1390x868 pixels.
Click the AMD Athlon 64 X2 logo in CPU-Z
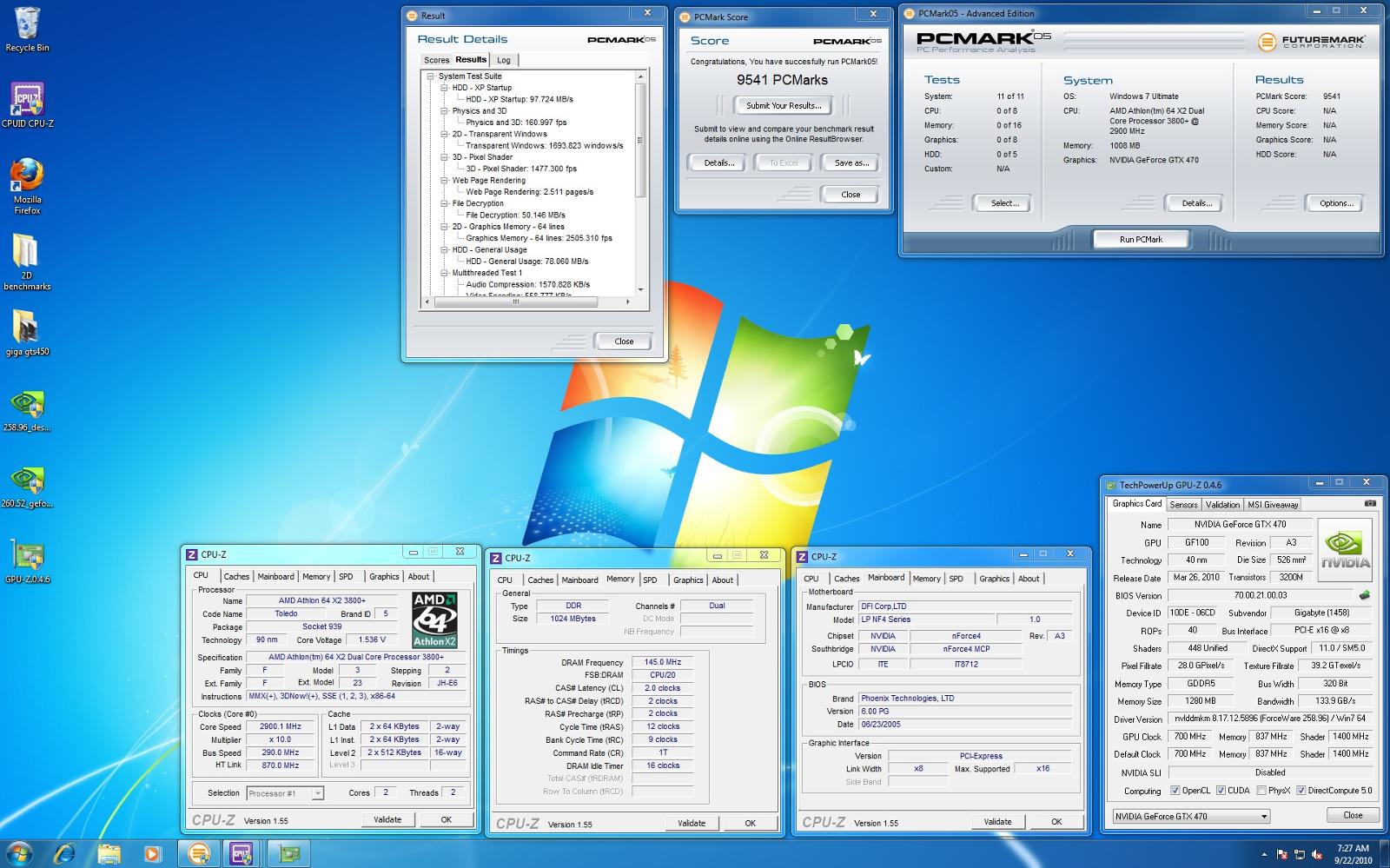click(434, 620)
